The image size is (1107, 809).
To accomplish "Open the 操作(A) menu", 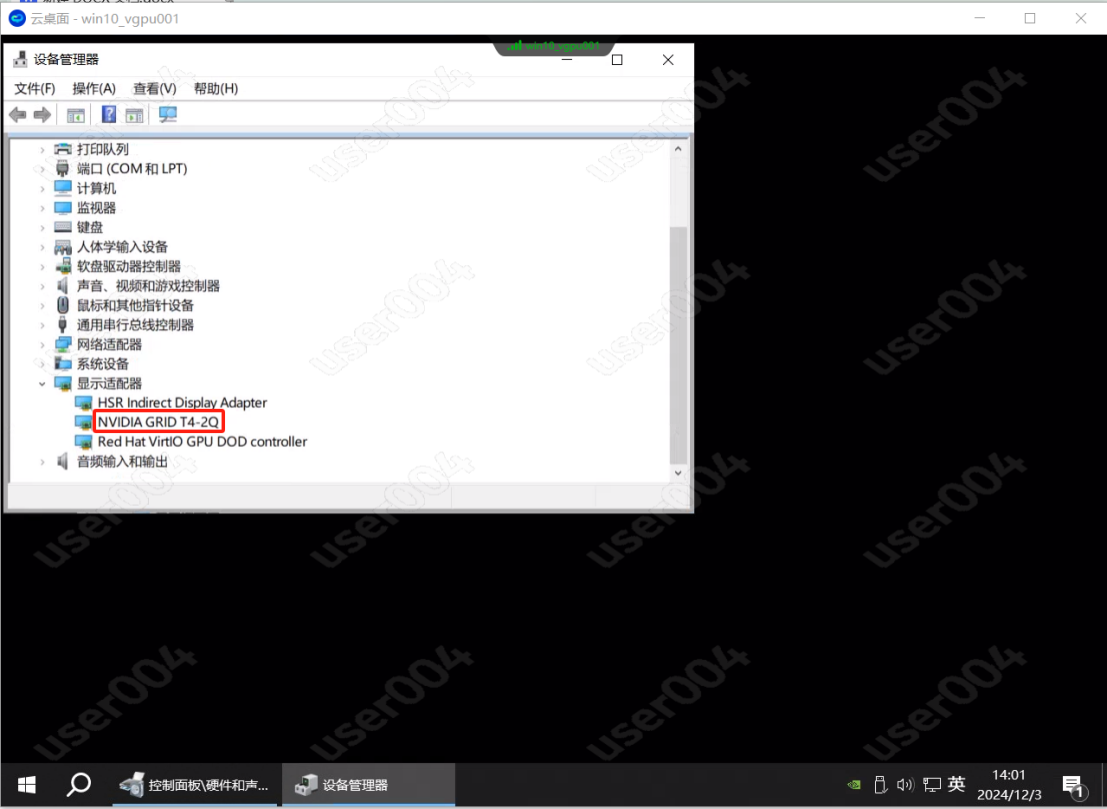I will (94, 88).
